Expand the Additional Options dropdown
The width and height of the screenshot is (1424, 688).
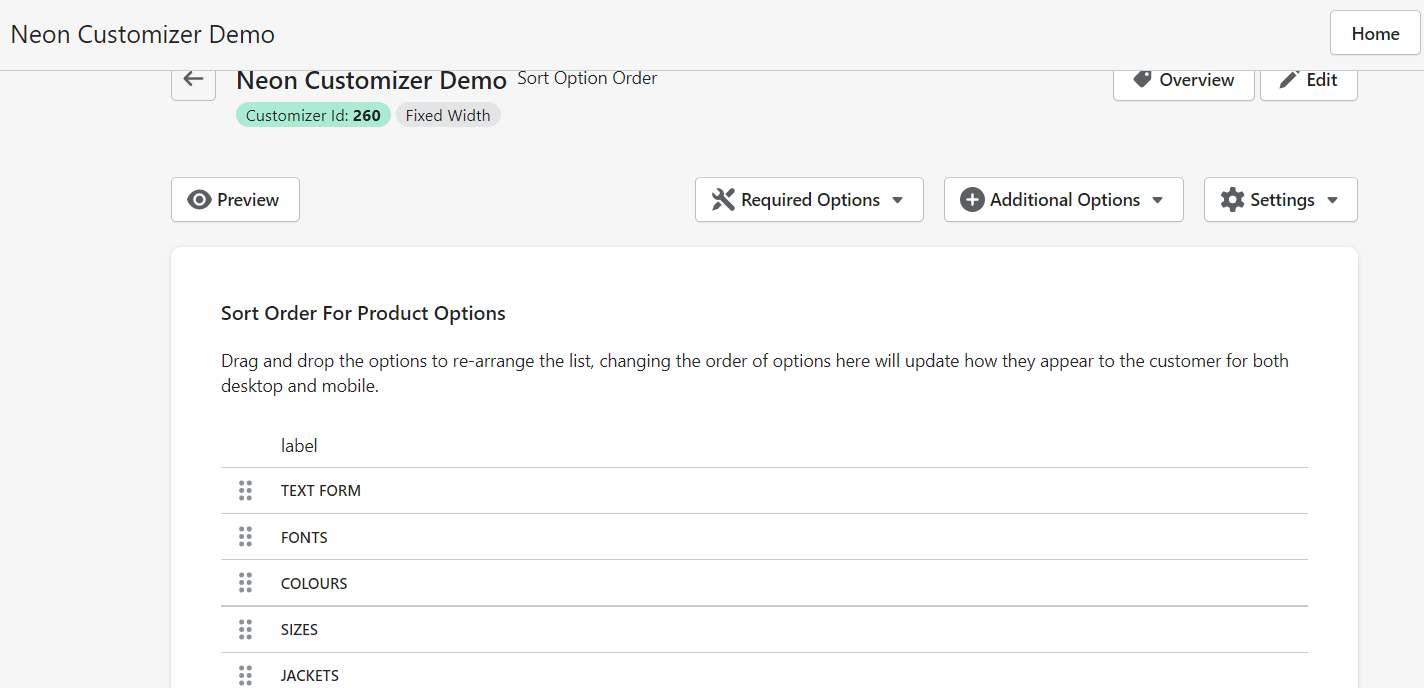tap(1063, 200)
